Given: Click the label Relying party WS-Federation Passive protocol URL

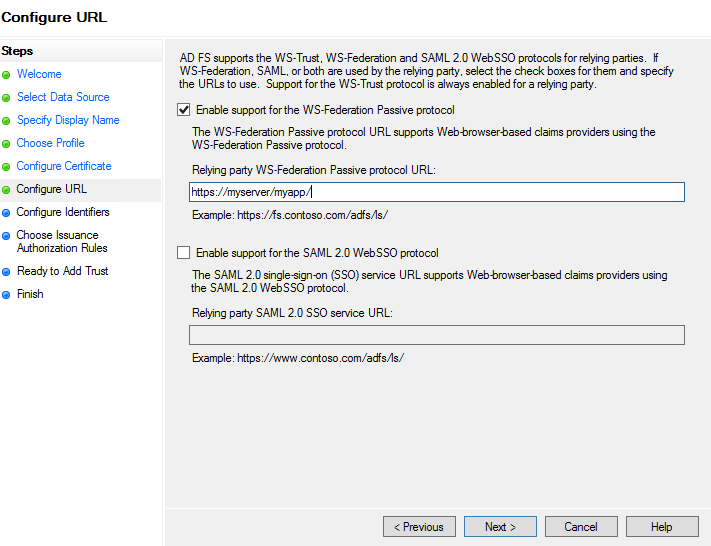Looking at the screenshot, I should pyautogui.click(x=313, y=170).
